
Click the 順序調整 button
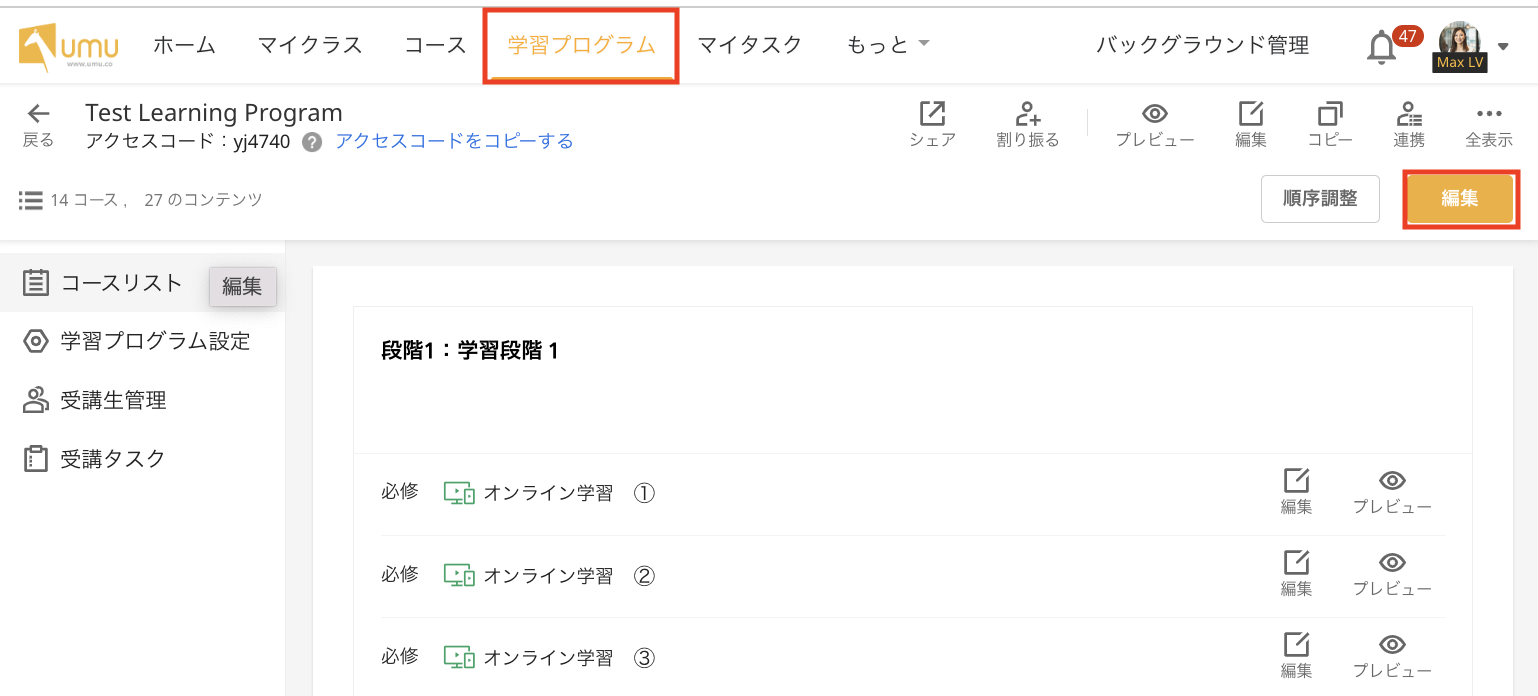[1320, 198]
